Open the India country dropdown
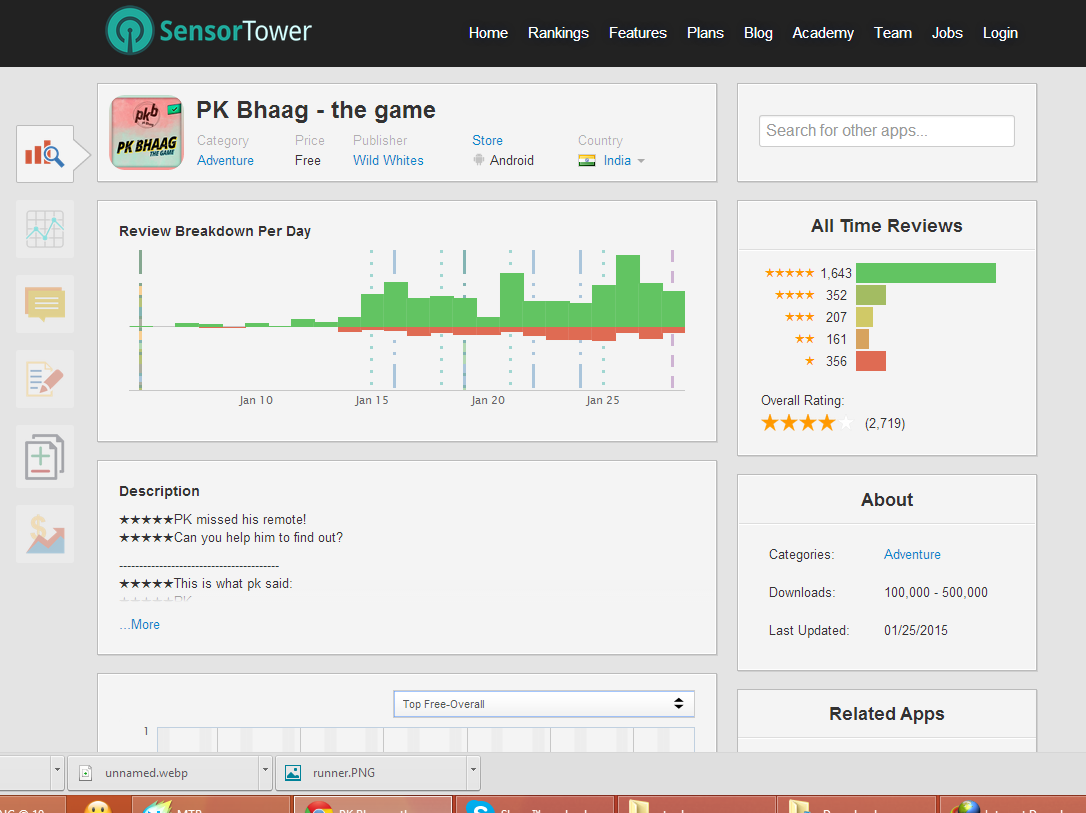The width and height of the screenshot is (1086, 813). [x=624, y=161]
